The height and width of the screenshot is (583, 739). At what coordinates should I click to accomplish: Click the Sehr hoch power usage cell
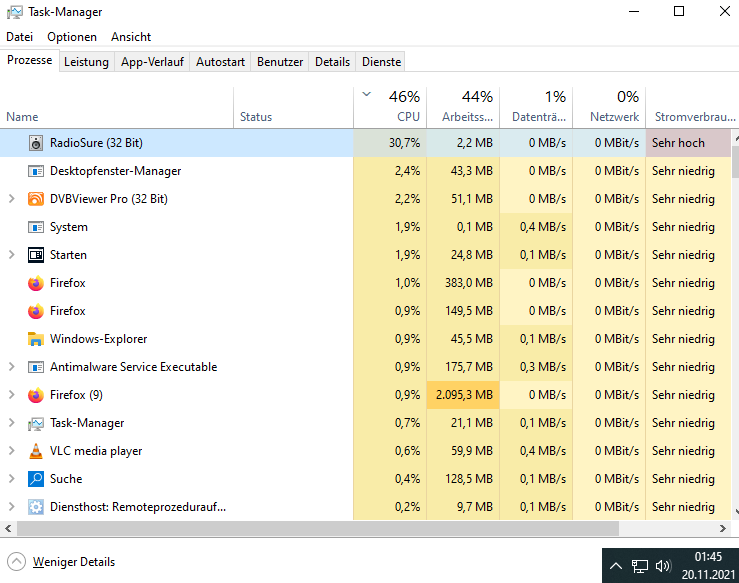688,143
